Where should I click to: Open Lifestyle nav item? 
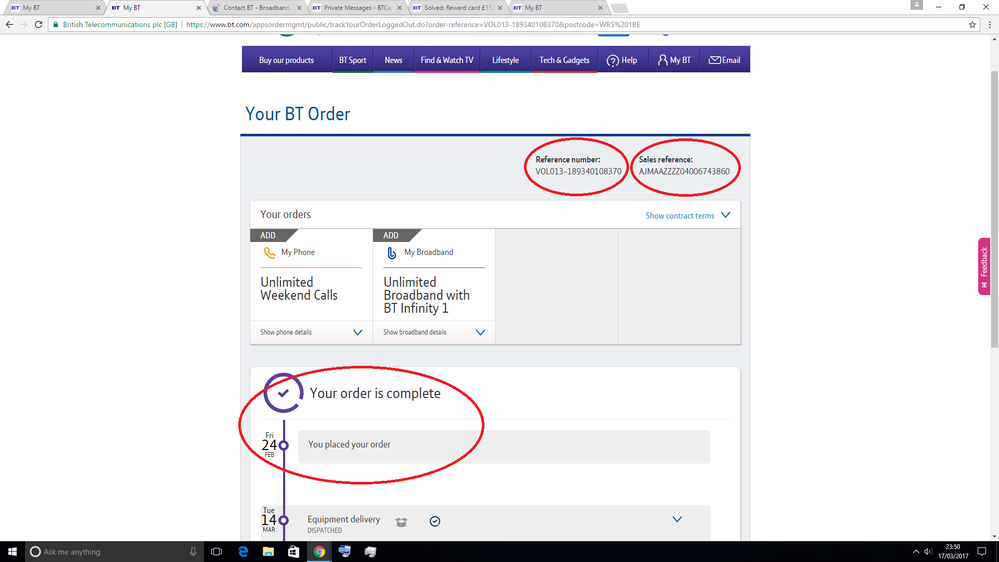point(505,60)
